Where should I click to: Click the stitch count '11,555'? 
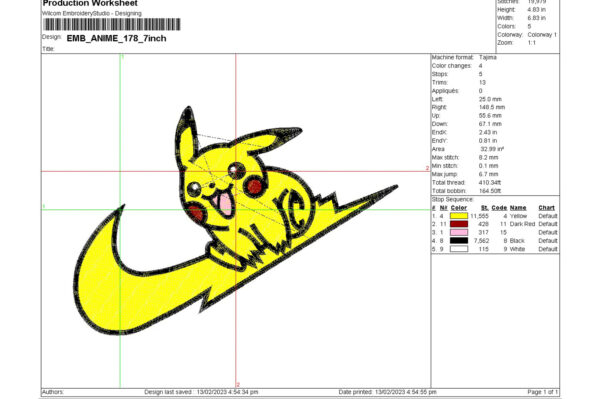[x=479, y=216]
